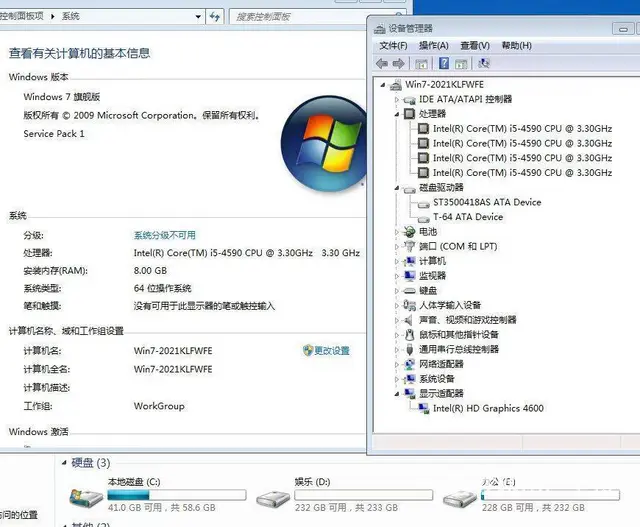Collapse the Win7-2021KLFWFE root node
Viewport: 640px width, 527px height.
click(382, 85)
